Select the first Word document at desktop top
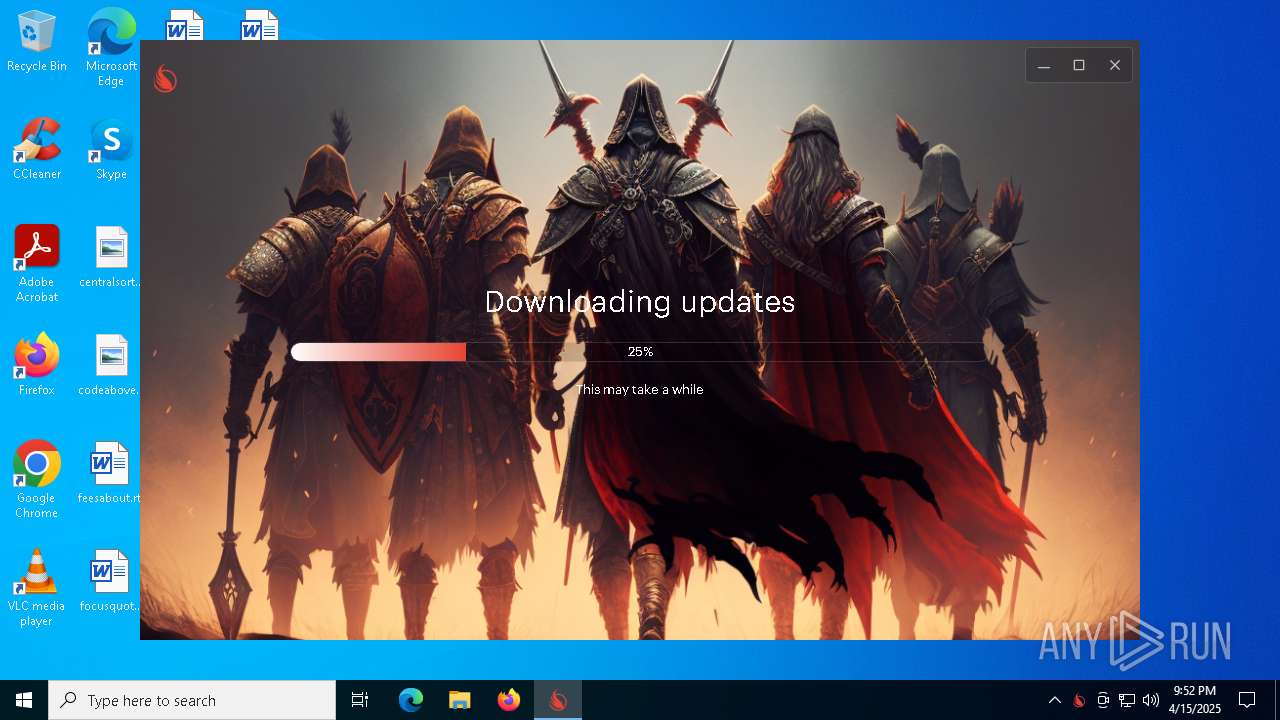1280x720 pixels. [x=185, y=25]
